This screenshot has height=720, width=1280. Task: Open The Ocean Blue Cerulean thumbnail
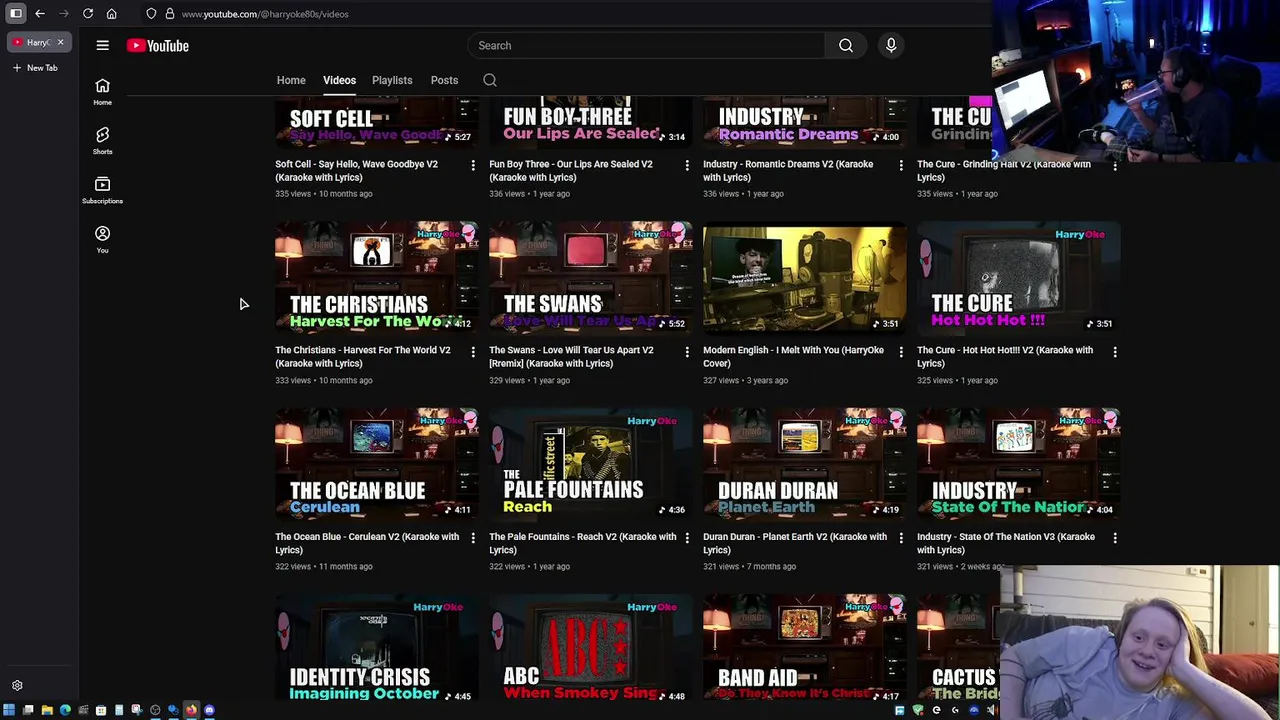click(x=376, y=463)
